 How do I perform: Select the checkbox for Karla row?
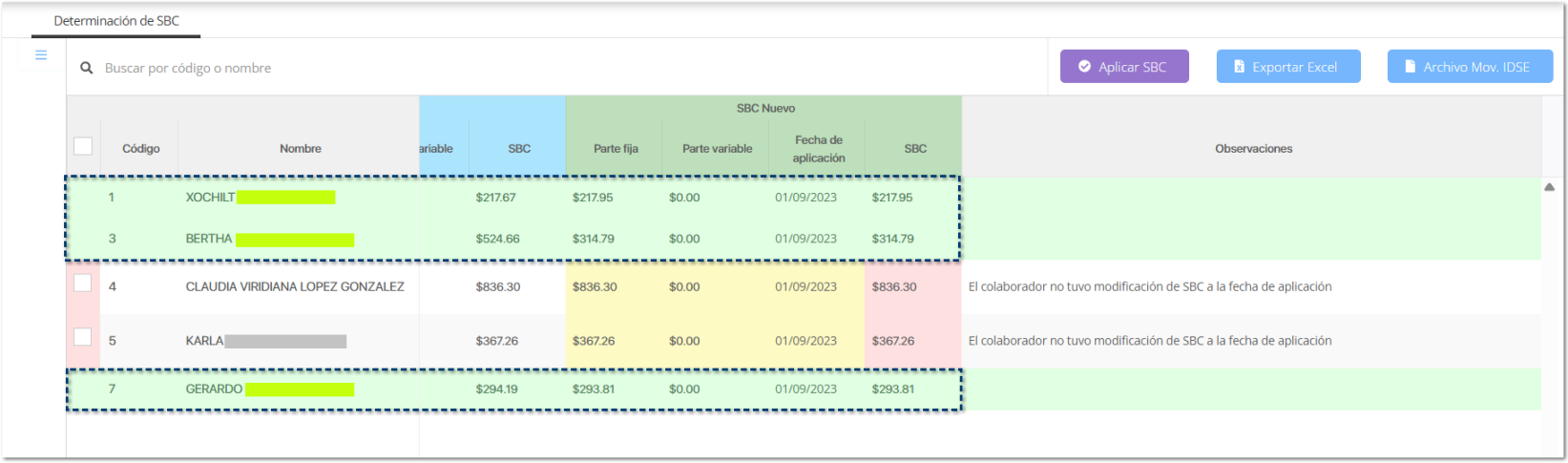83,337
